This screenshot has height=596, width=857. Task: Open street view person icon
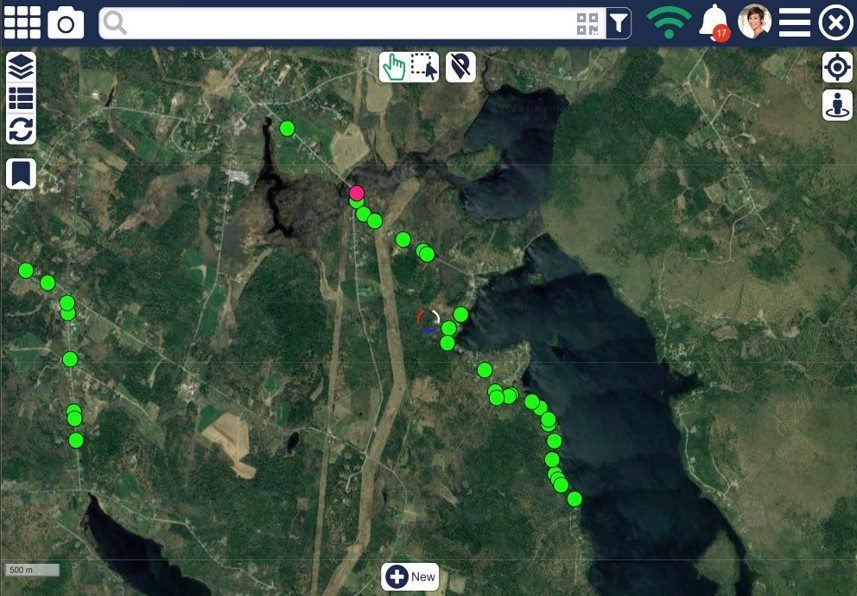click(837, 104)
